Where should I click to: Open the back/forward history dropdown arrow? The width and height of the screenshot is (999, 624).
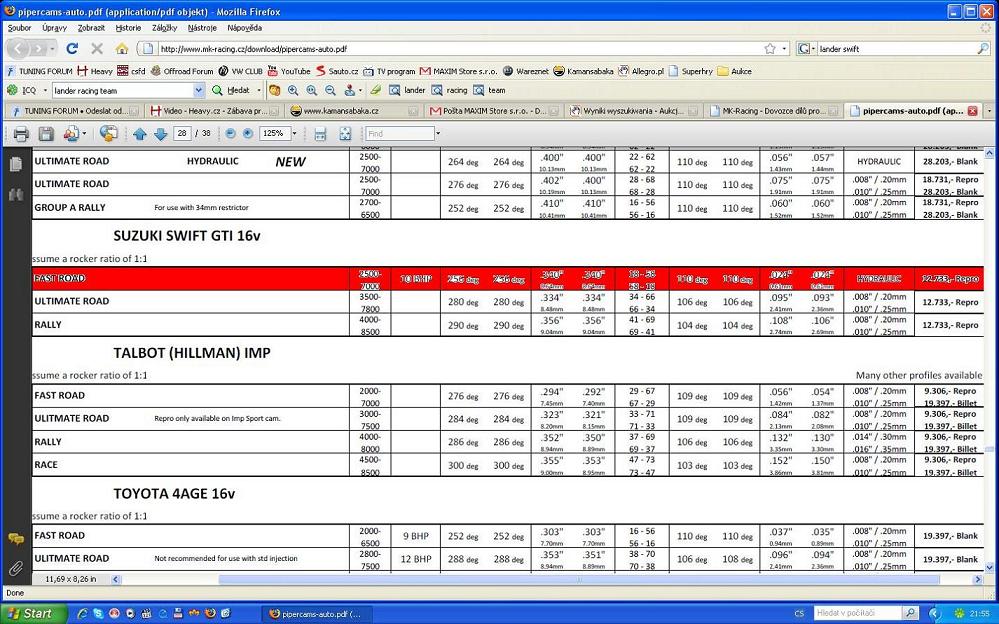point(52,48)
